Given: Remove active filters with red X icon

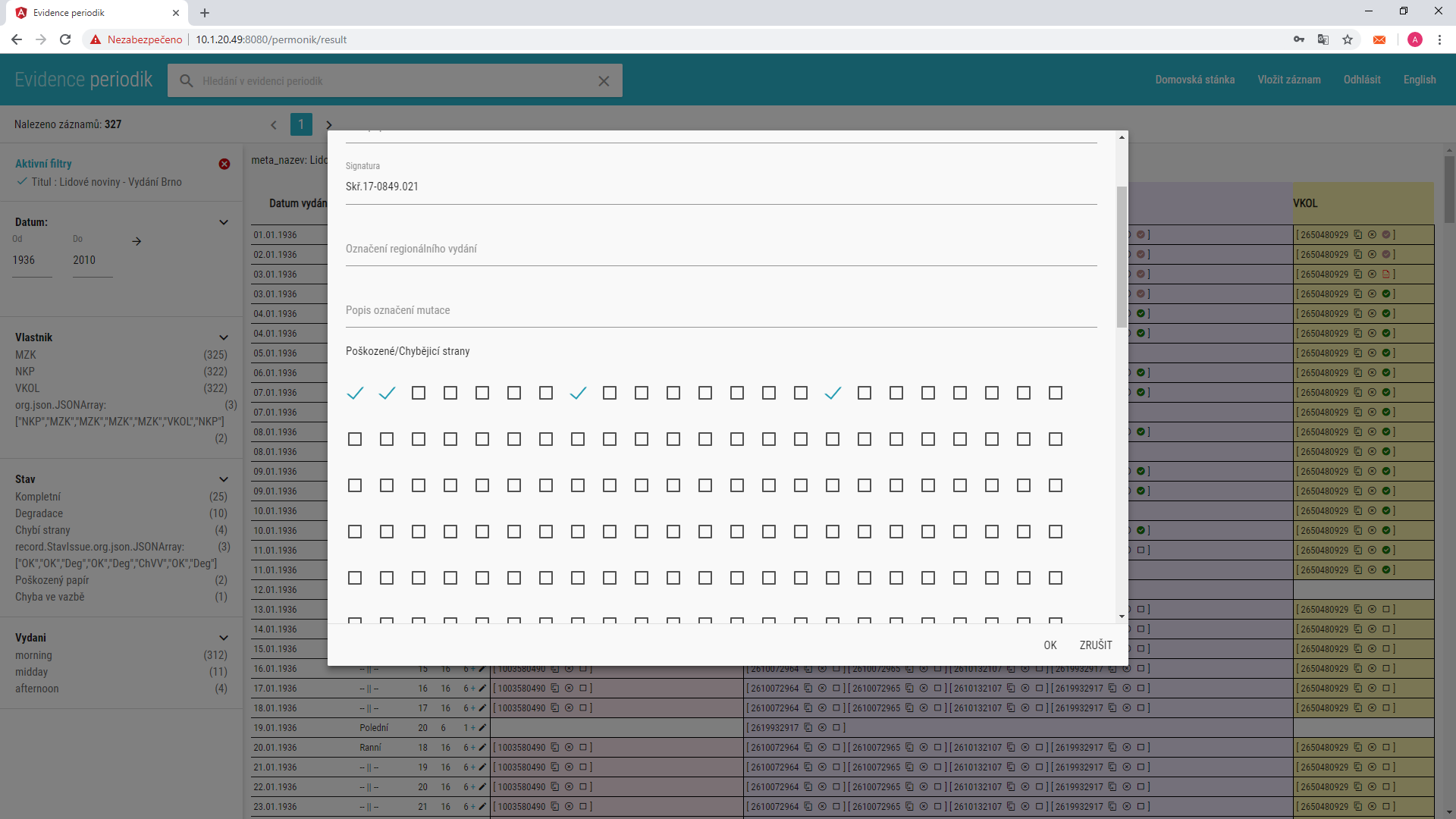Looking at the screenshot, I should (224, 164).
